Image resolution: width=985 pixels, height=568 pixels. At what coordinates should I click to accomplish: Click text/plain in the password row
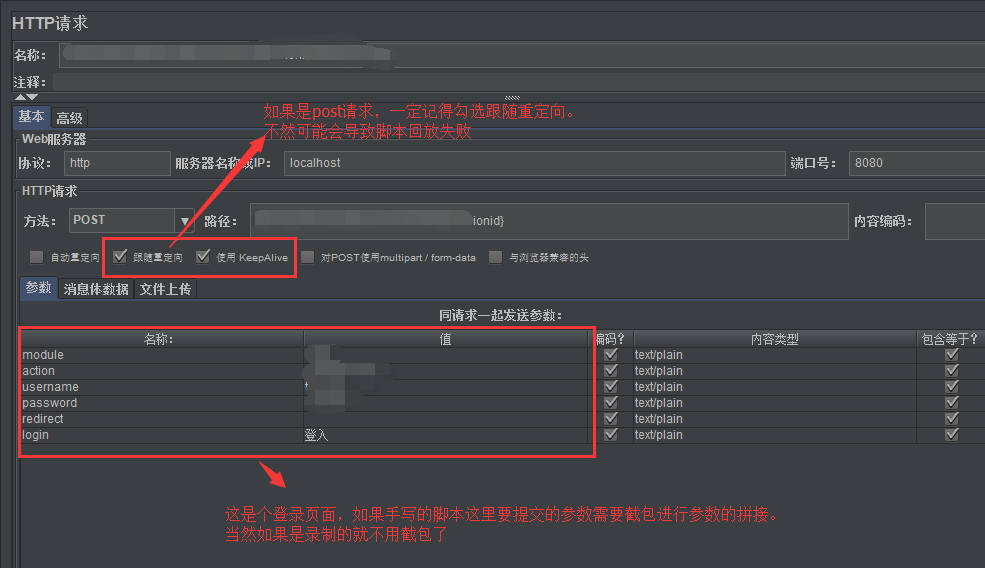pyautogui.click(x=658, y=403)
